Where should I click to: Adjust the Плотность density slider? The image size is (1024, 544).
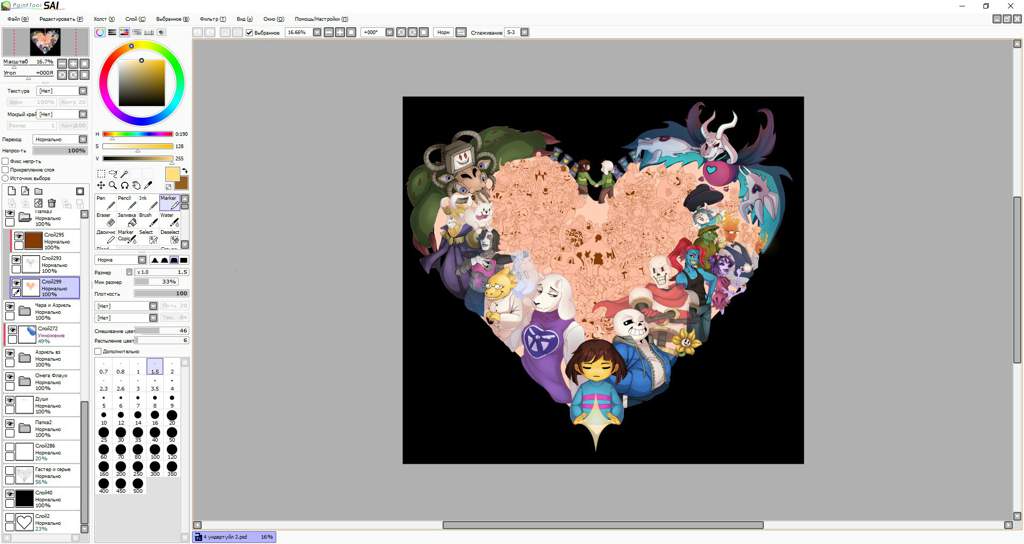[161, 294]
